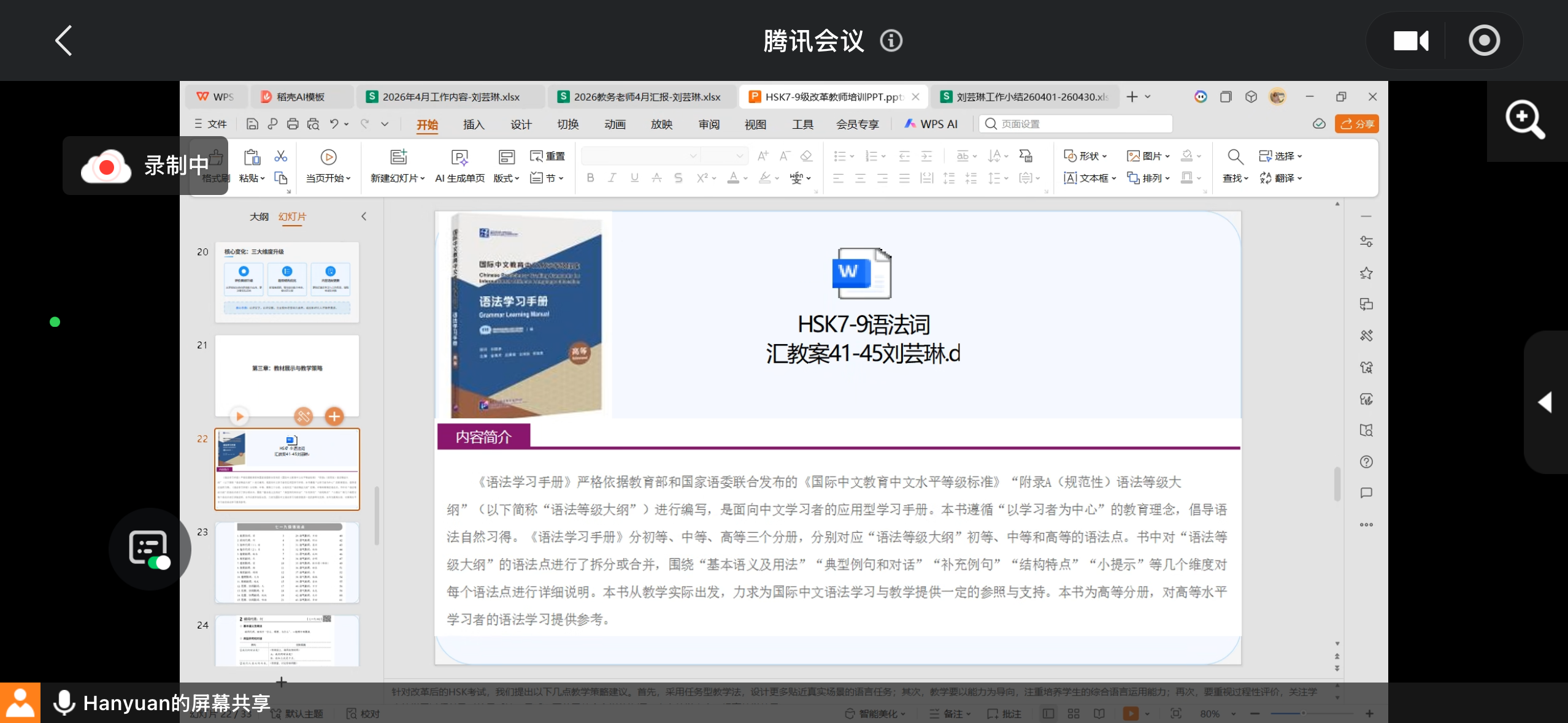1568x723 pixels.
Task: Click the New Slide icon
Action: (399, 158)
